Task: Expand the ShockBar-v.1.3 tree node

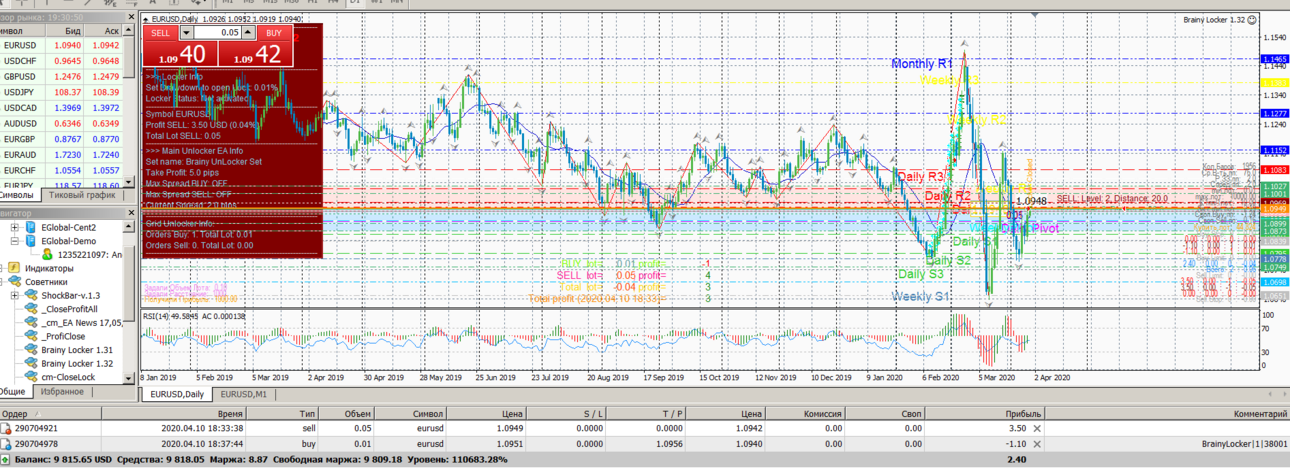Action: tap(15, 295)
